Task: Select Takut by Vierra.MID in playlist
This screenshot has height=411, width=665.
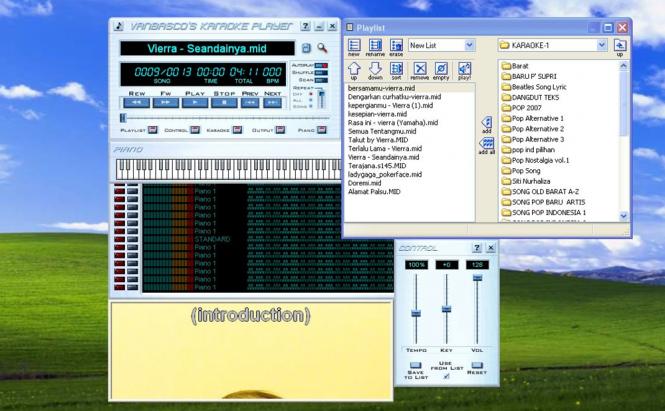Action: coord(378,140)
